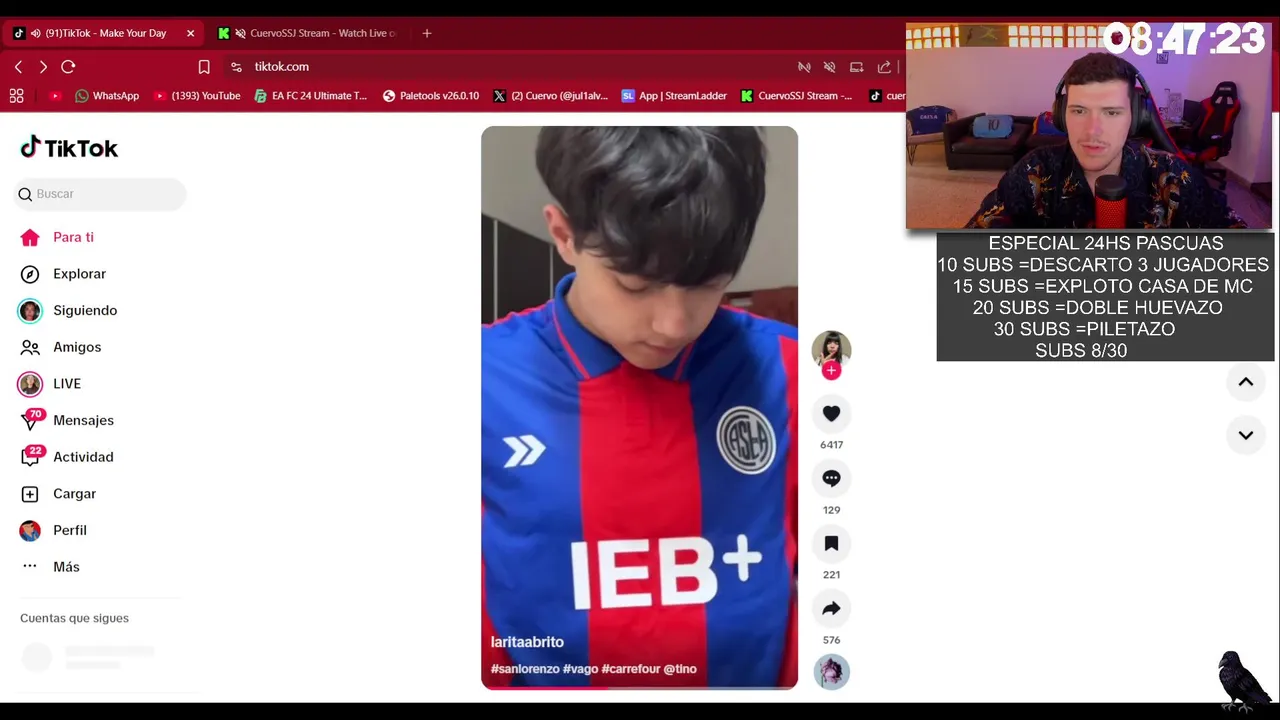
Task: Go to next video with down chevron
Action: [x=1246, y=435]
